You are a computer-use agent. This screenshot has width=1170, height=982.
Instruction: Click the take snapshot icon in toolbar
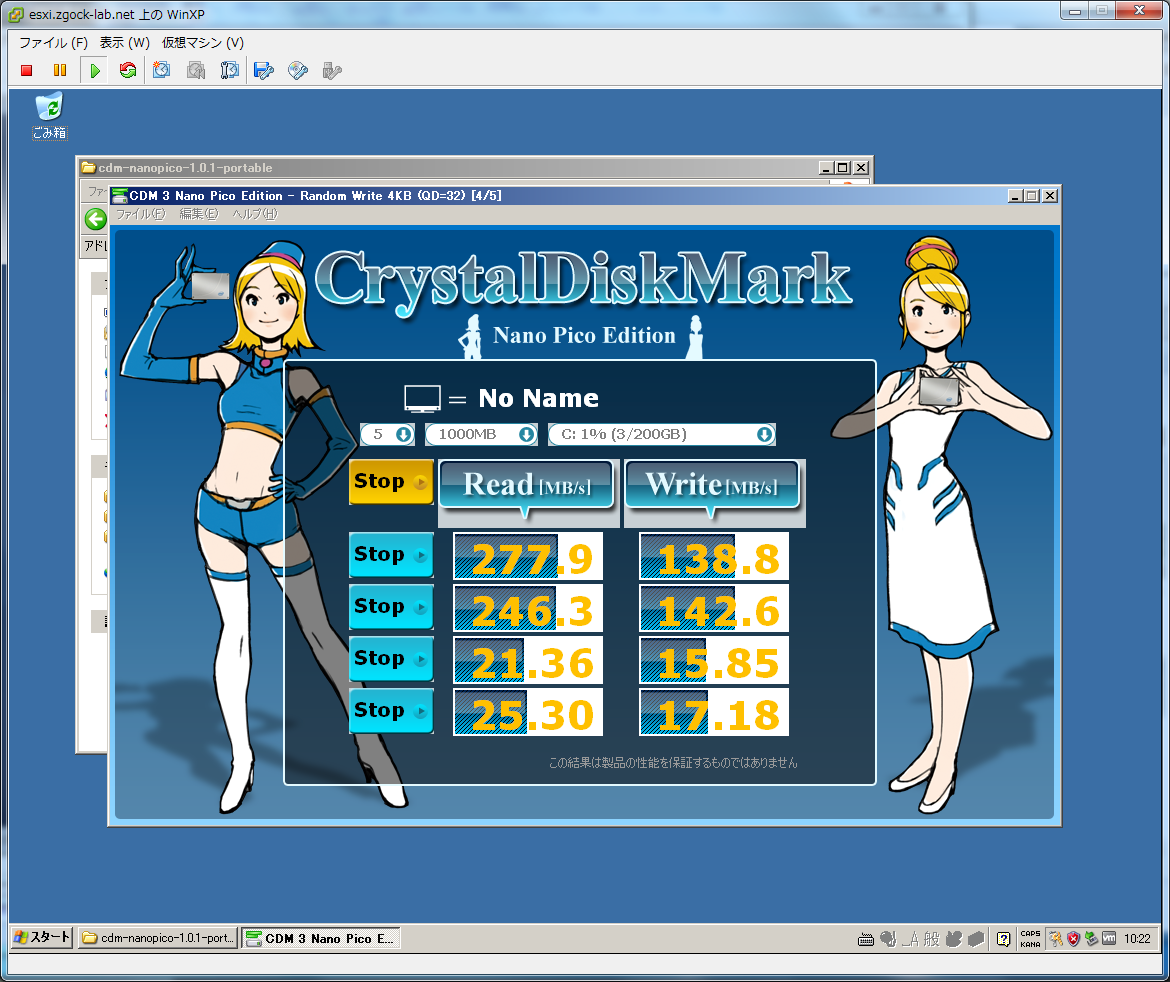click(161, 71)
